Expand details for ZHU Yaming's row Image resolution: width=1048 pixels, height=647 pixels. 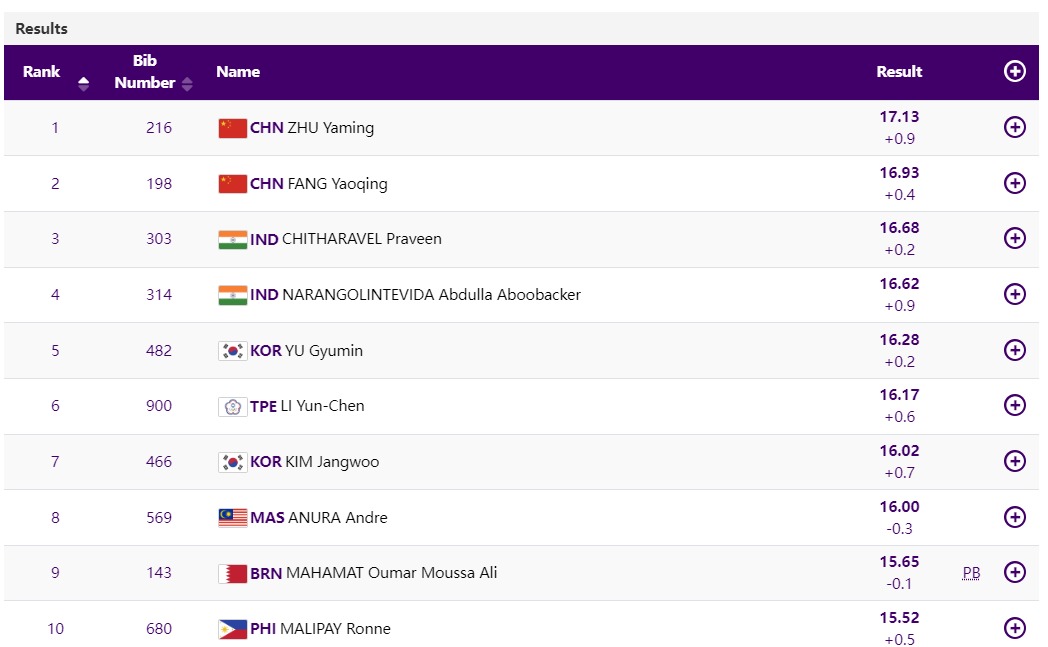tap(1014, 127)
